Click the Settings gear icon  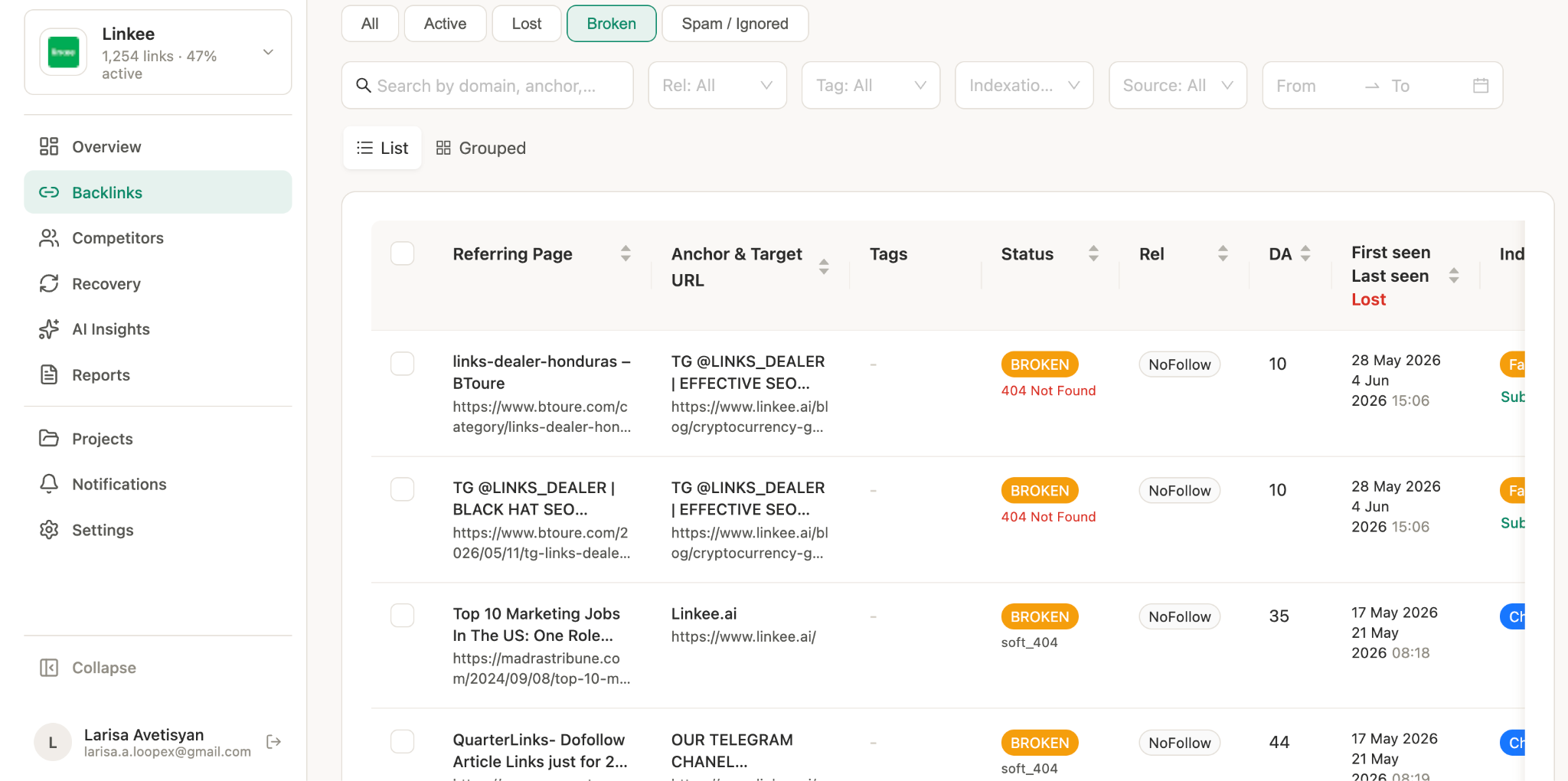coord(49,530)
